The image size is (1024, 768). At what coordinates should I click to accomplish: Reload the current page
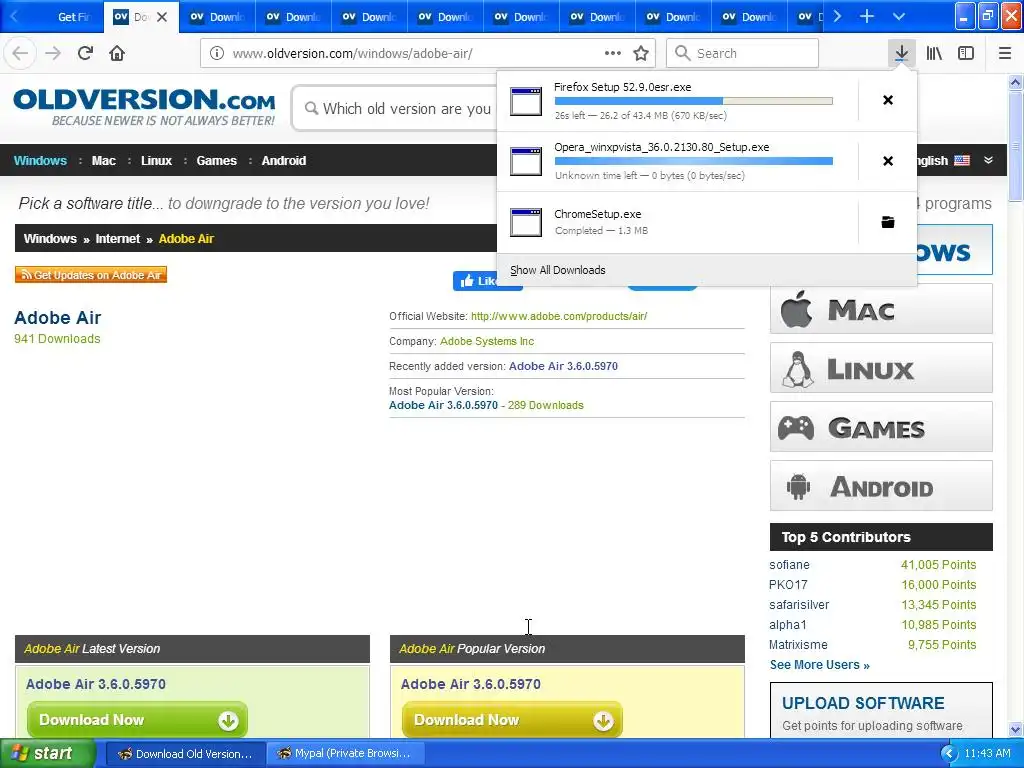pos(85,53)
